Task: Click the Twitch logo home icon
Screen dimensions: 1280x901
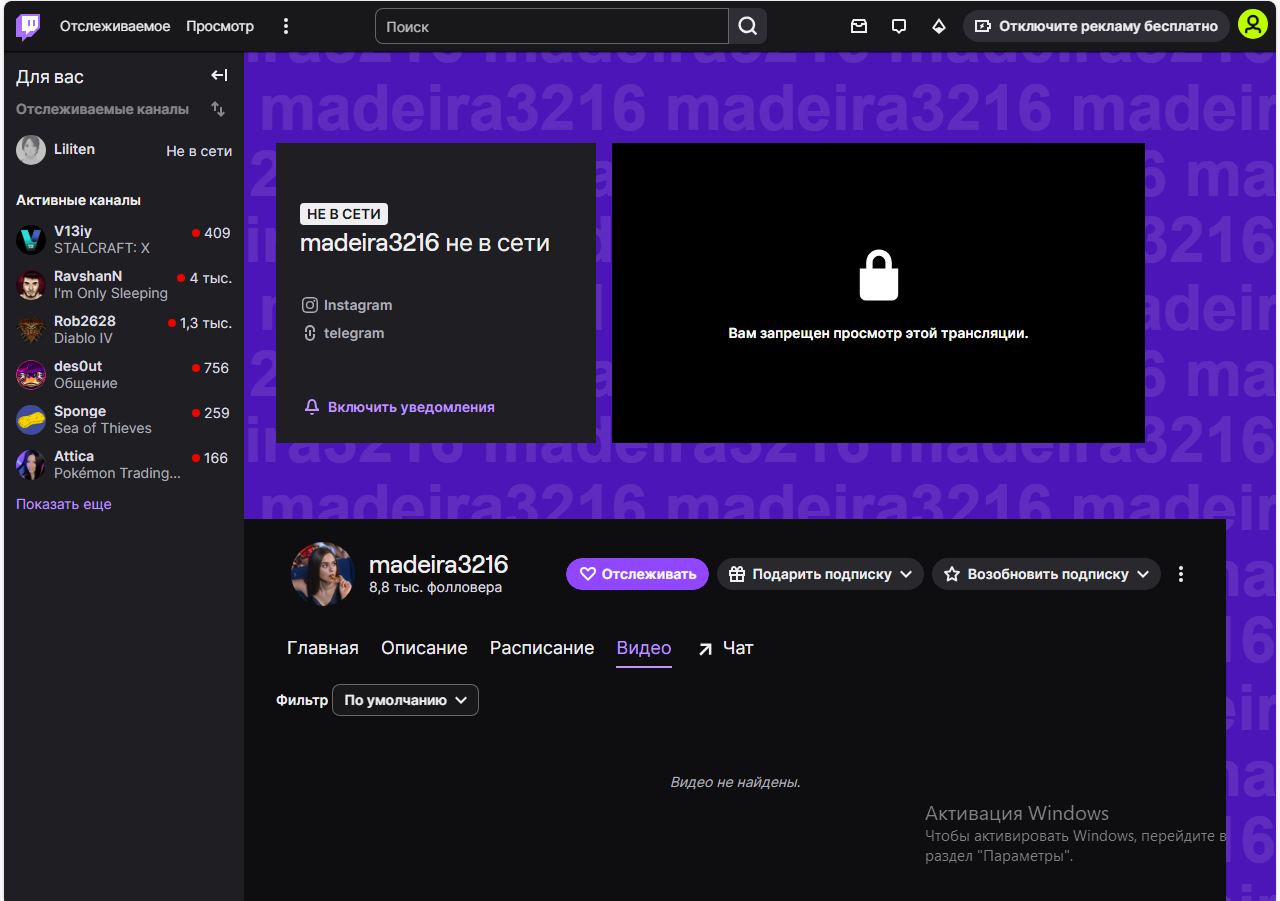Action: pos(28,26)
